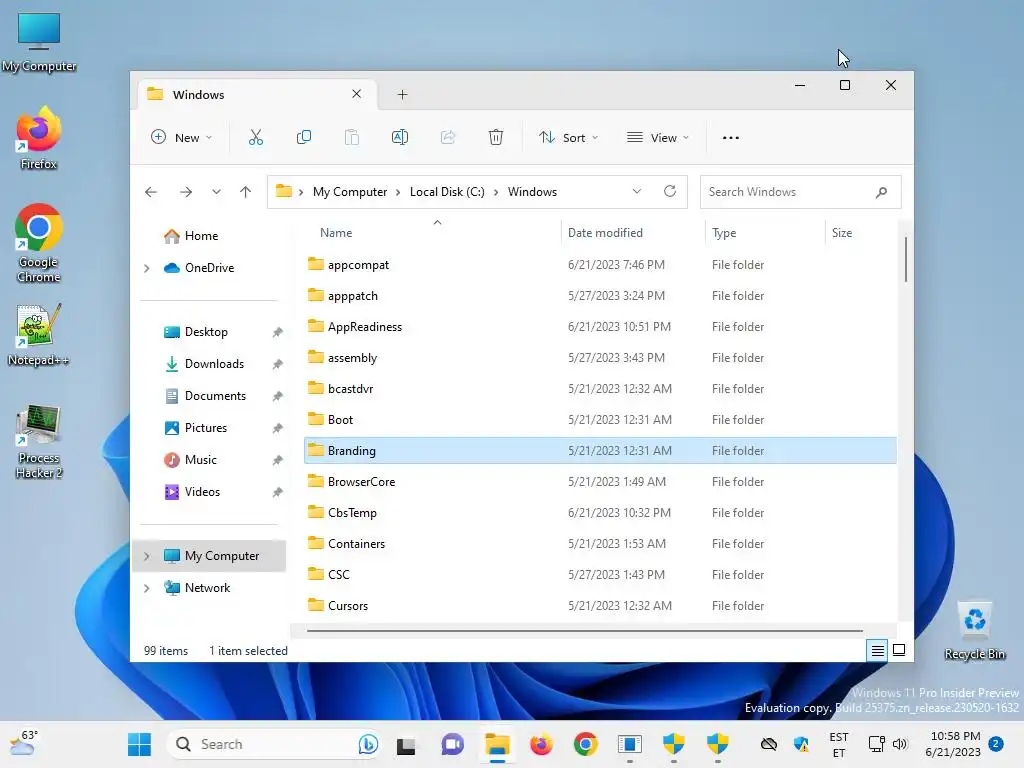The width and height of the screenshot is (1024, 768).
Task: Select the BrowserCore folder
Action: [600, 481]
